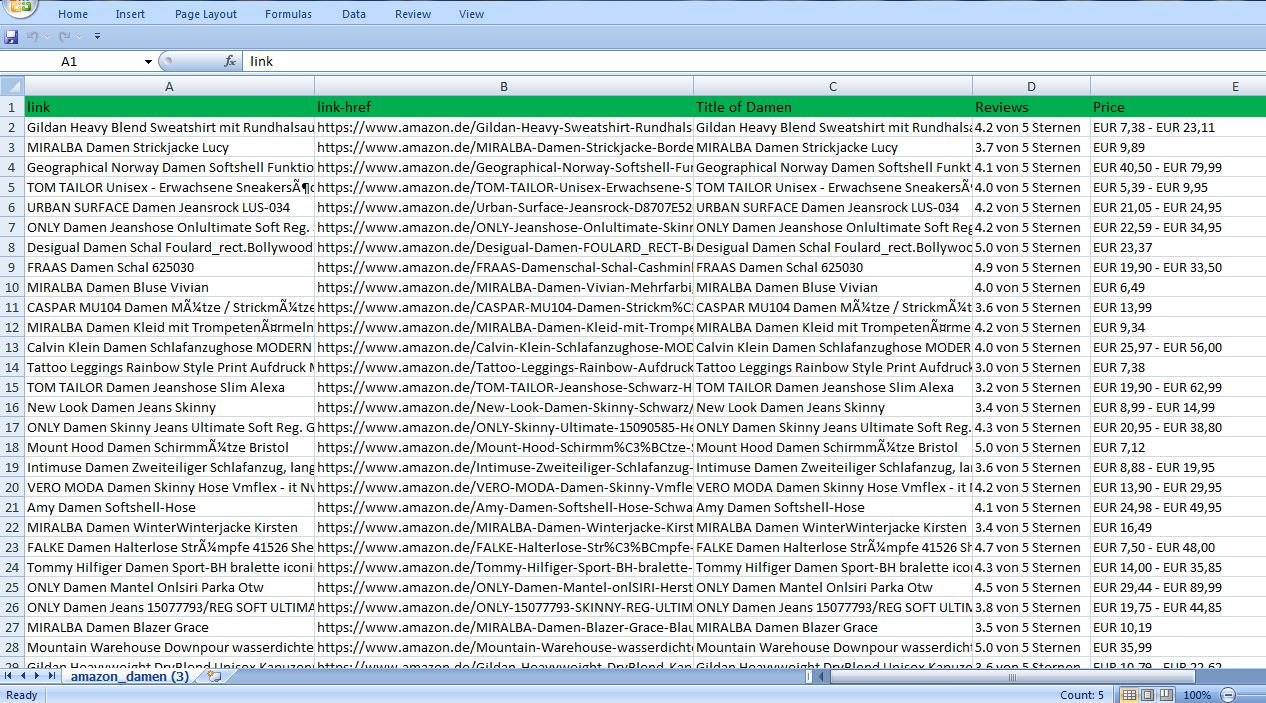Click the 'Price' header cell

click(1178, 107)
